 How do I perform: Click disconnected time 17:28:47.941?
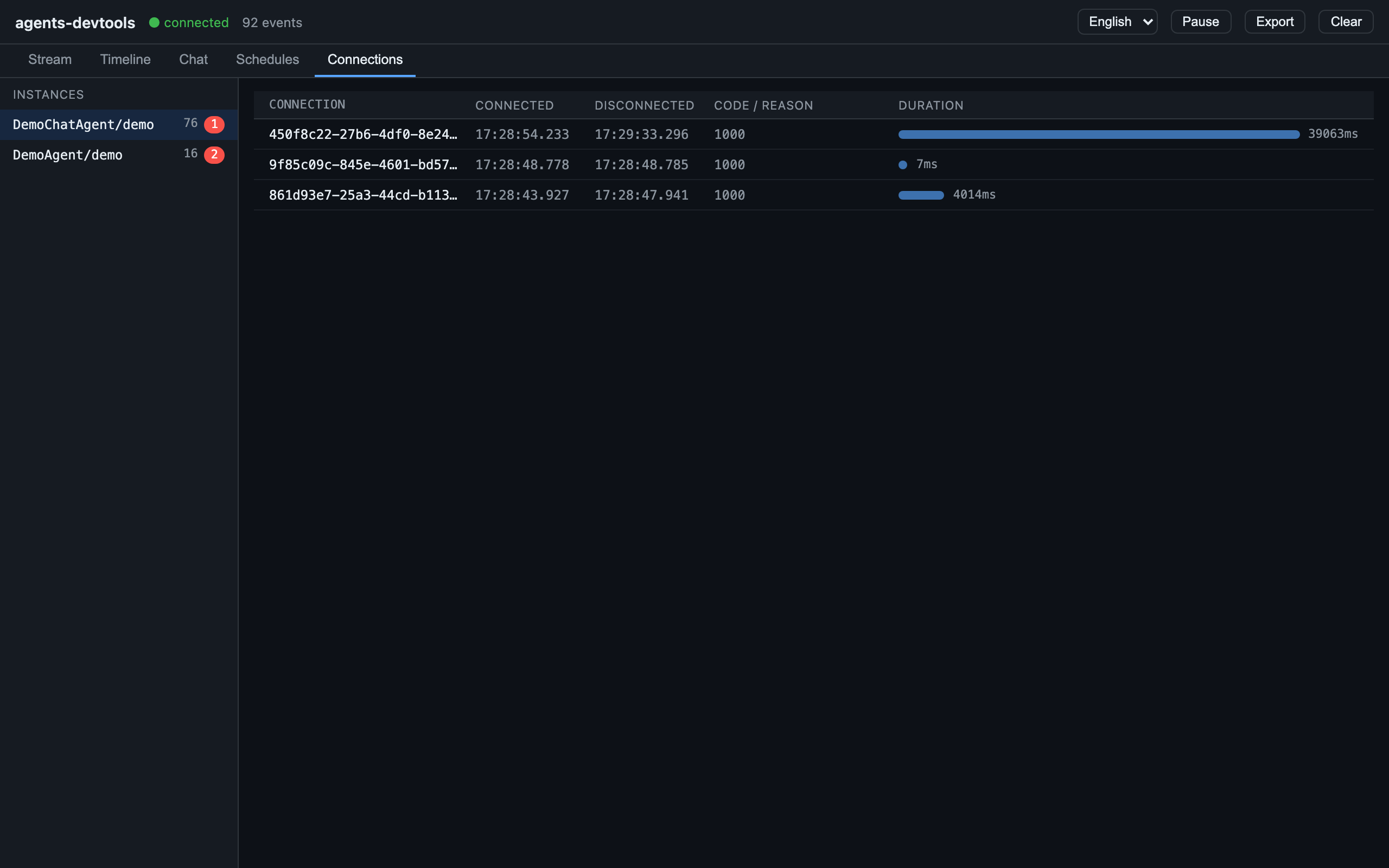tap(641, 195)
